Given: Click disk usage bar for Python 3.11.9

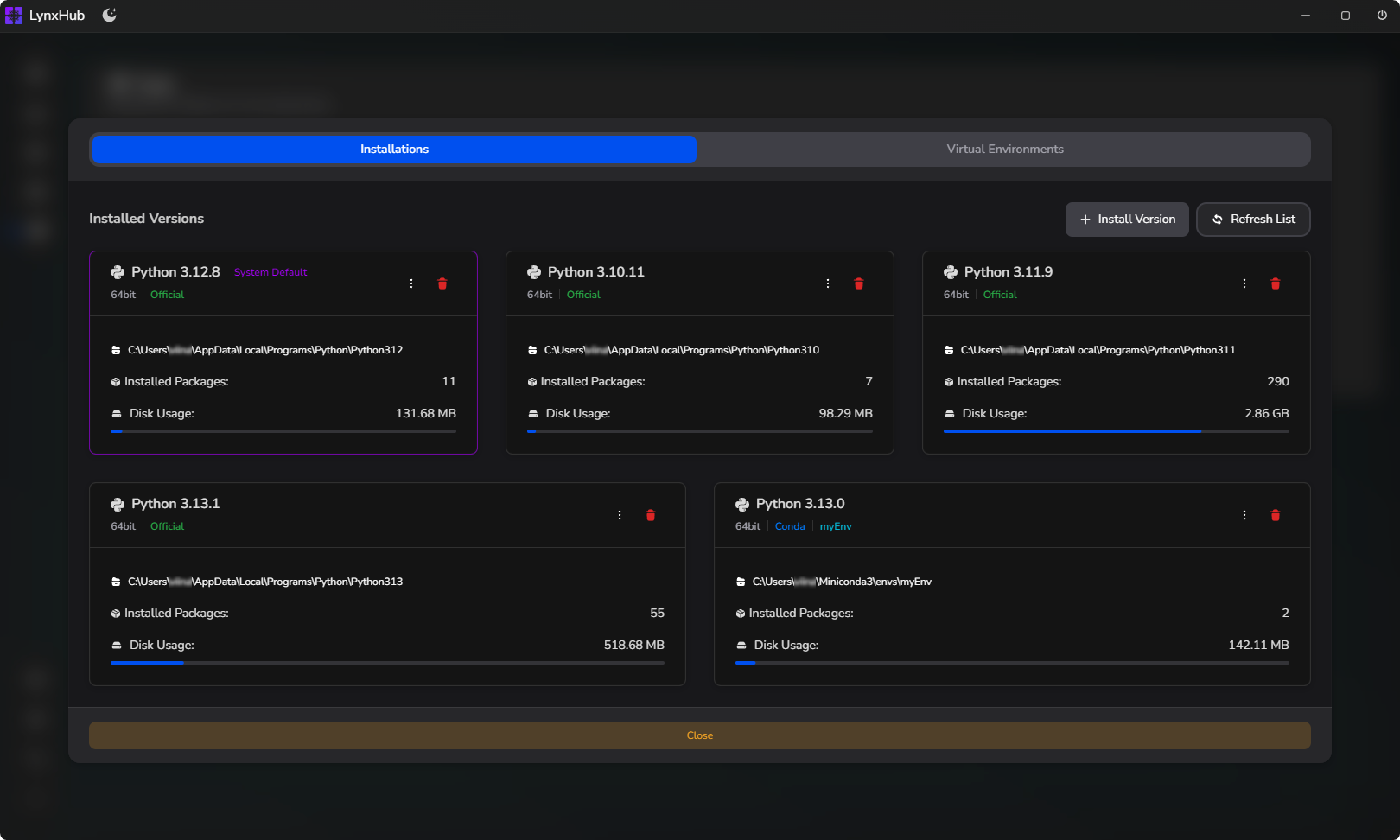Looking at the screenshot, I should (x=1117, y=430).
